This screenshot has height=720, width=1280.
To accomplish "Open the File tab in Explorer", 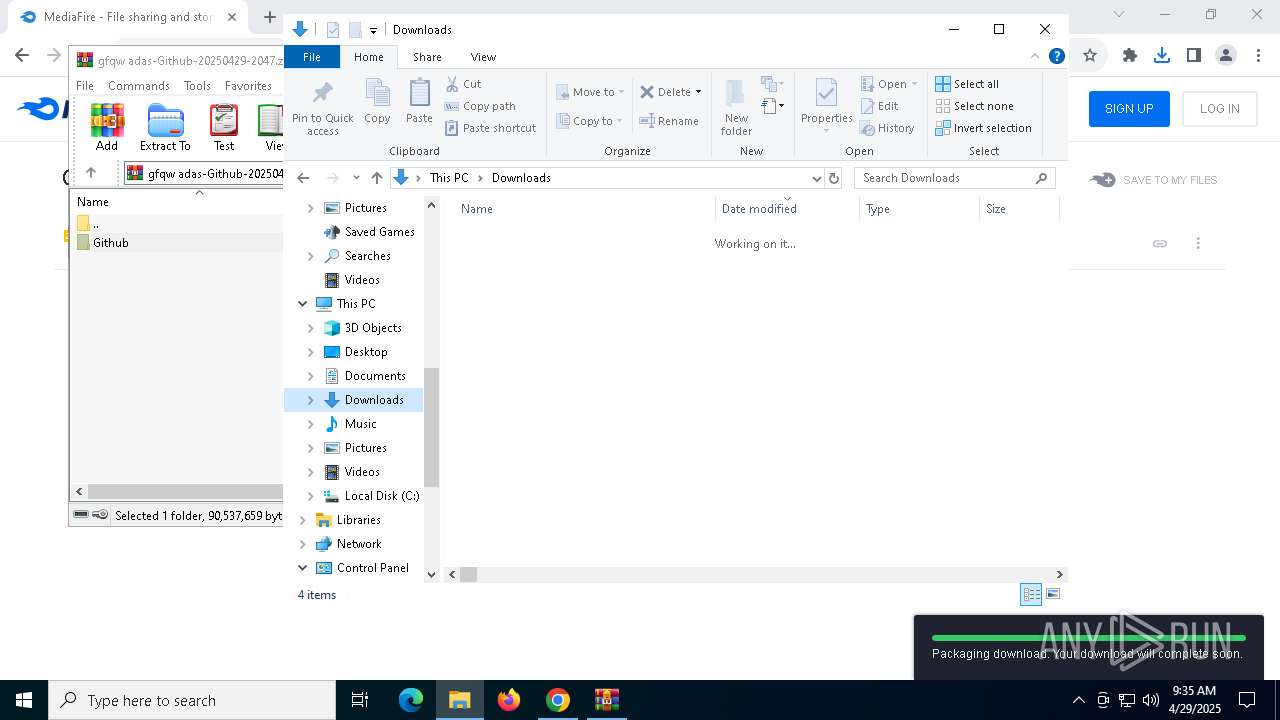I will (x=312, y=57).
